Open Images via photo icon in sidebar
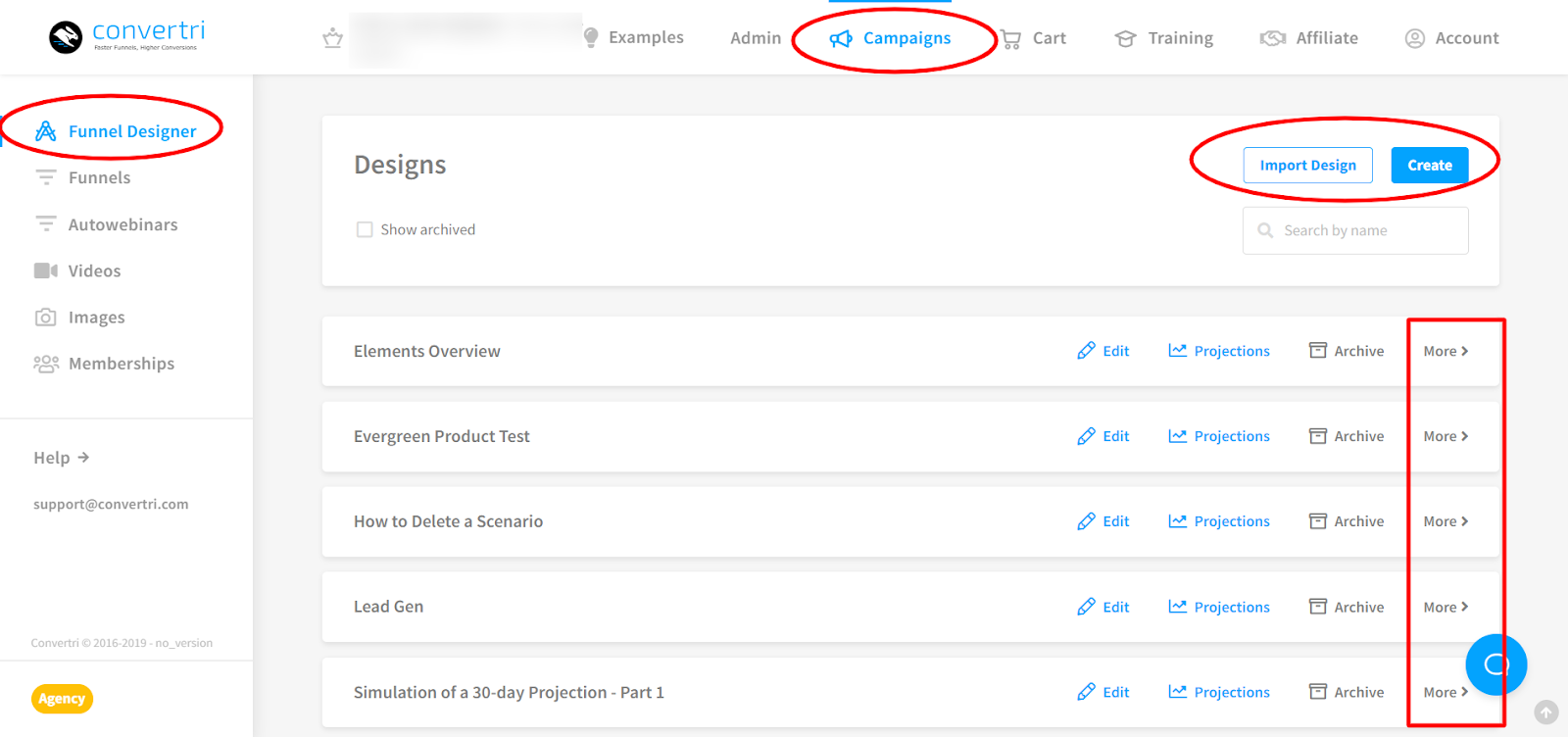 coord(45,318)
